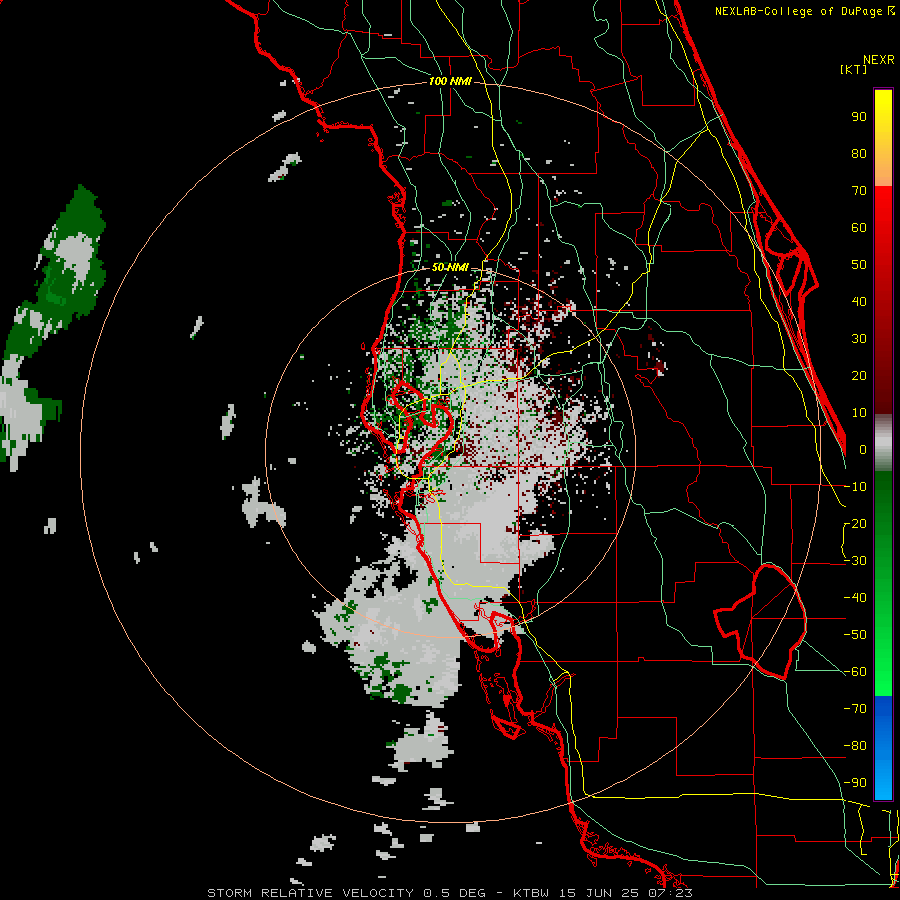Click the -50 knots scale label
Image resolution: width=900 pixels, height=900 pixels.
click(855, 634)
